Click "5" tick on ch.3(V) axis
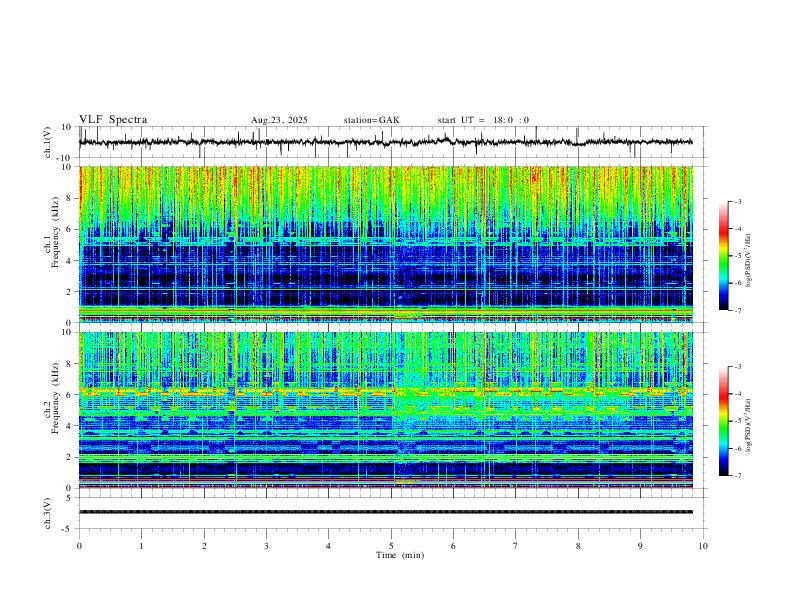 point(69,497)
